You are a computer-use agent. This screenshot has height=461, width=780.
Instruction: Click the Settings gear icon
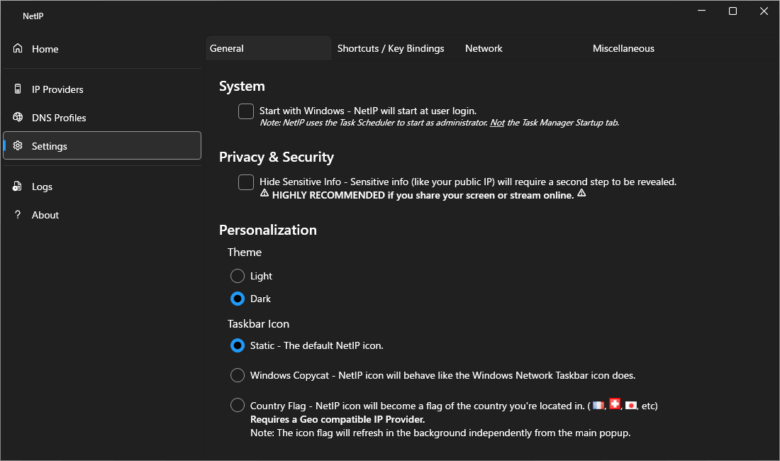[x=18, y=146]
